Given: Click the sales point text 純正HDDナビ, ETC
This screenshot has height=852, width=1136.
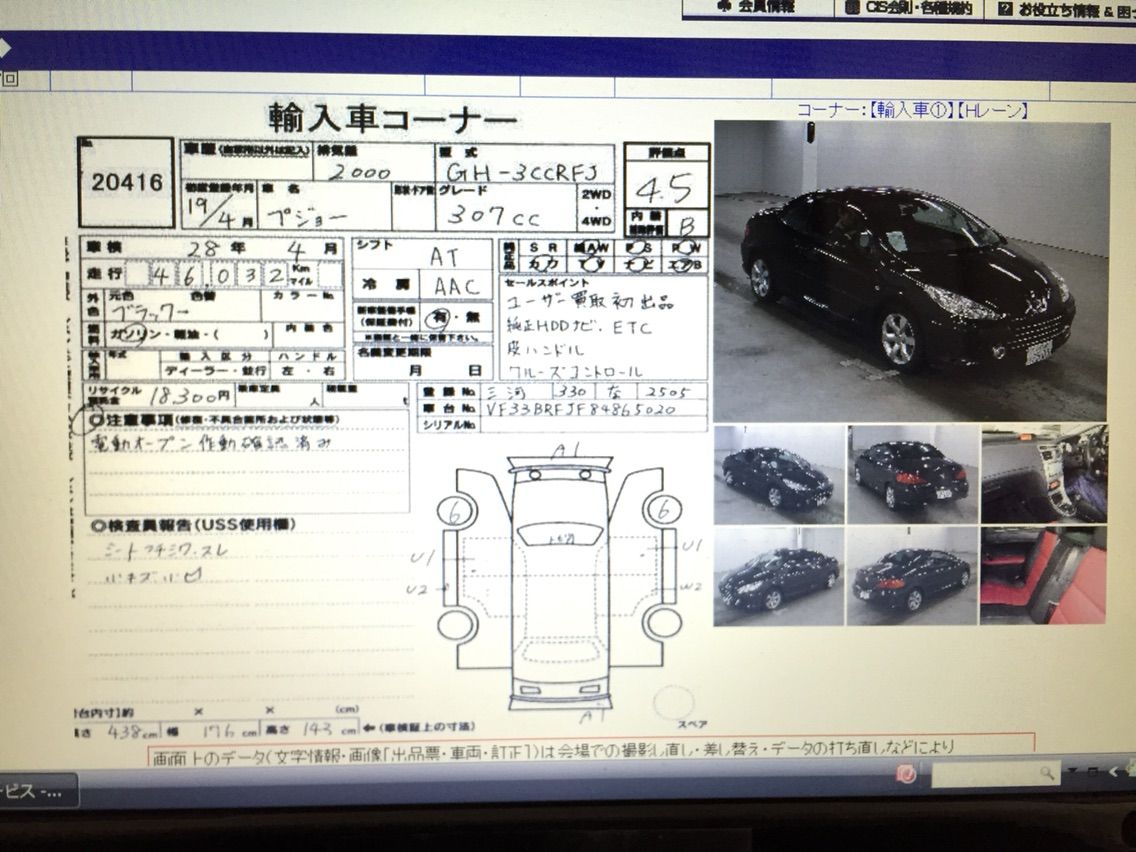Looking at the screenshot, I should coord(577,327).
